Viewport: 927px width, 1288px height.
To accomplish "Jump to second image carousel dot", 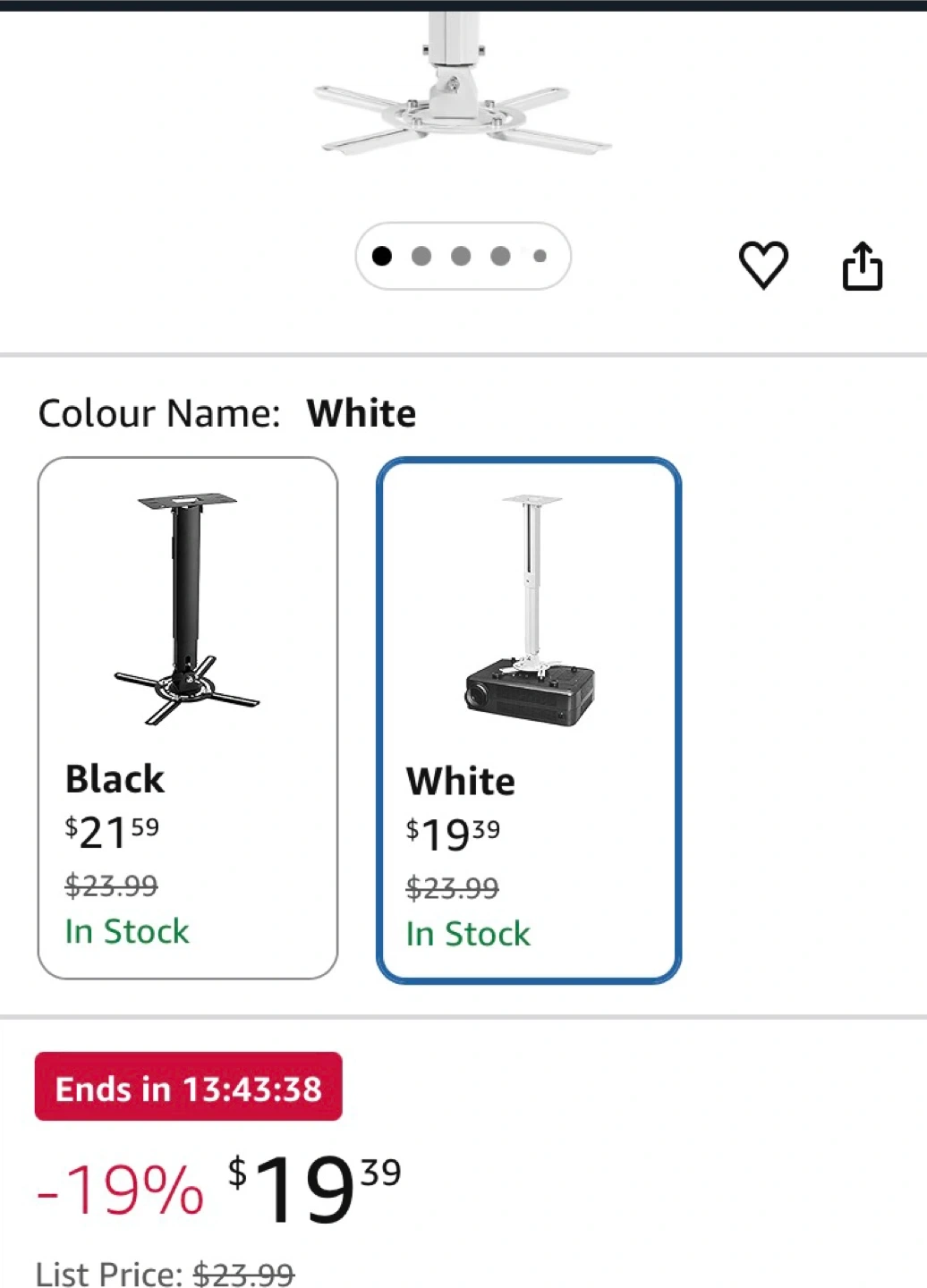I will point(421,257).
